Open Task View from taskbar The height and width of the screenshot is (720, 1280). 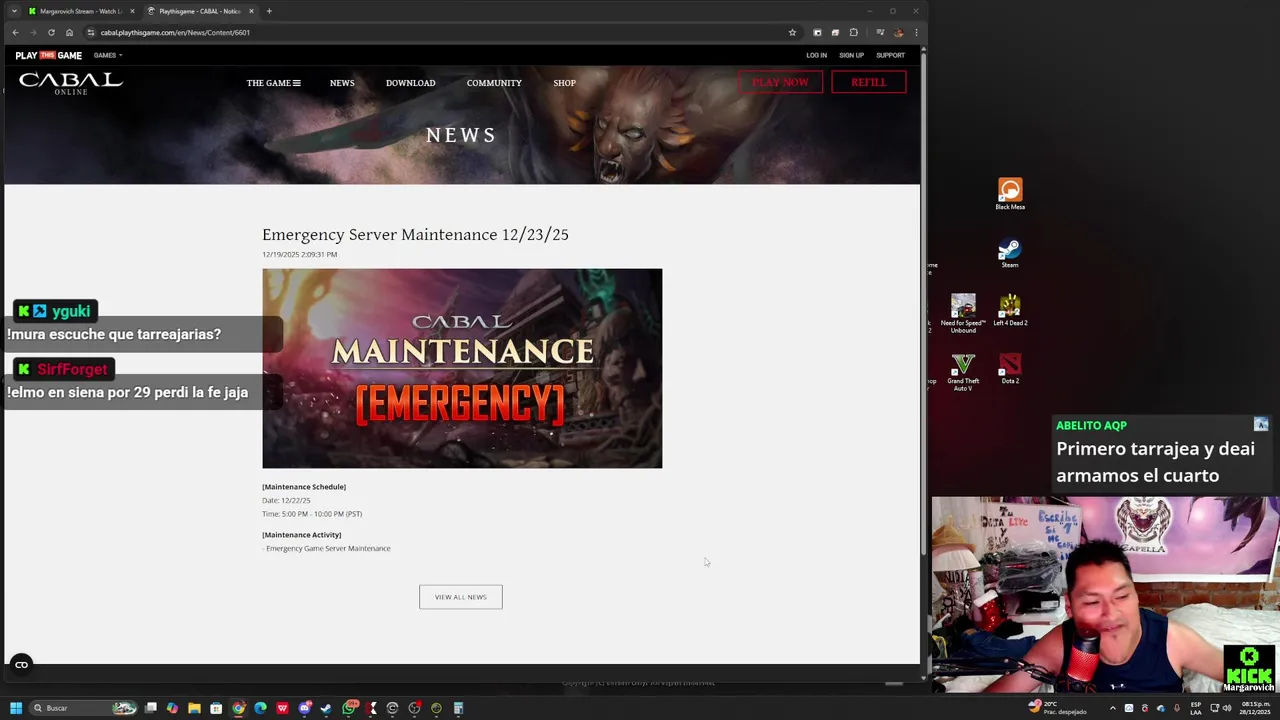click(151, 708)
